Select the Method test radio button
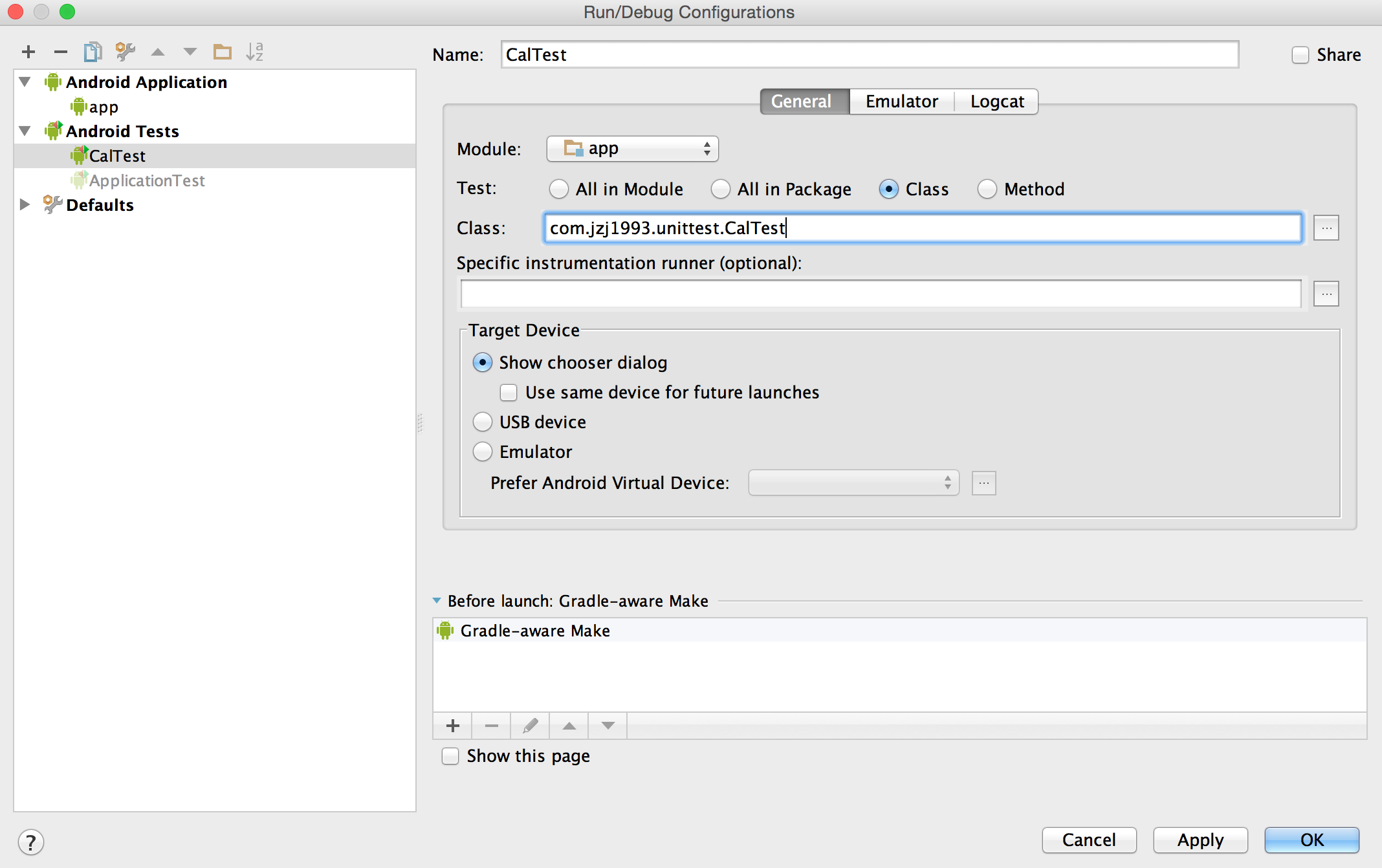Image resolution: width=1382 pixels, height=868 pixels. [987, 189]
